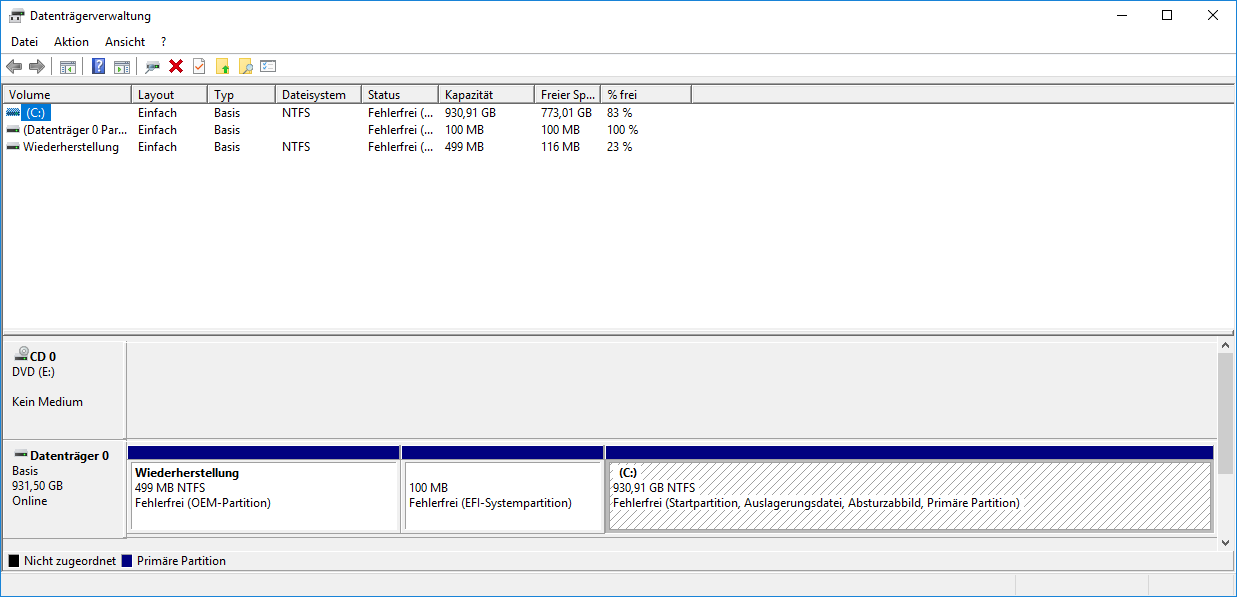The height and width of the screenshot is (597, 1237).
Task: Click the 930,91 GB capacity cell
Action: (x=470, y=113)
